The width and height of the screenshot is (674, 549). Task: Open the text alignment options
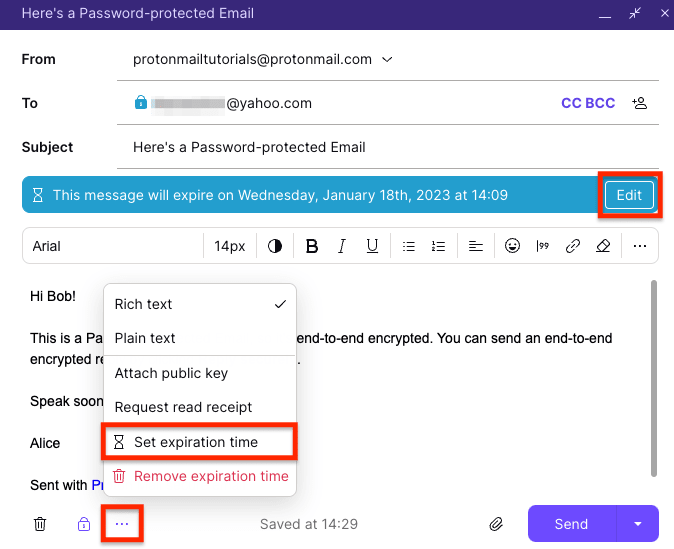click(475, 246)
